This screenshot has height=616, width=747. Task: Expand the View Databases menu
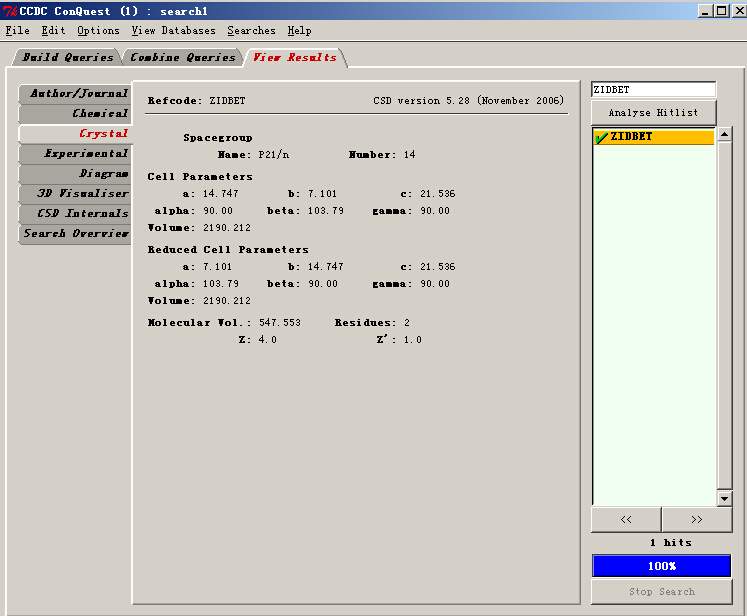pyautogui.click(x=173, y=31)
